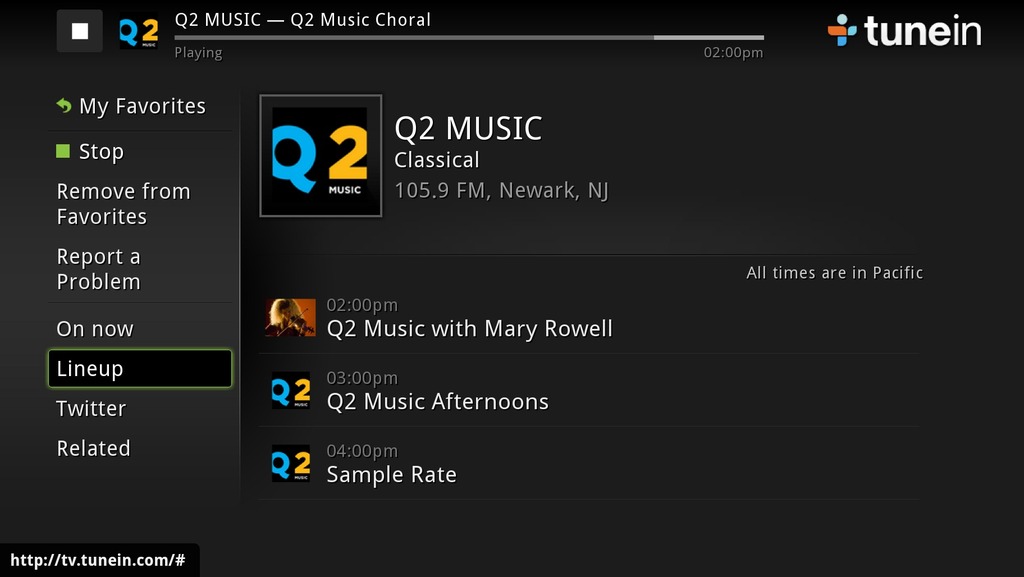Click the Q2 icon next to Q2 Music Afternoons

coord(291,390)
